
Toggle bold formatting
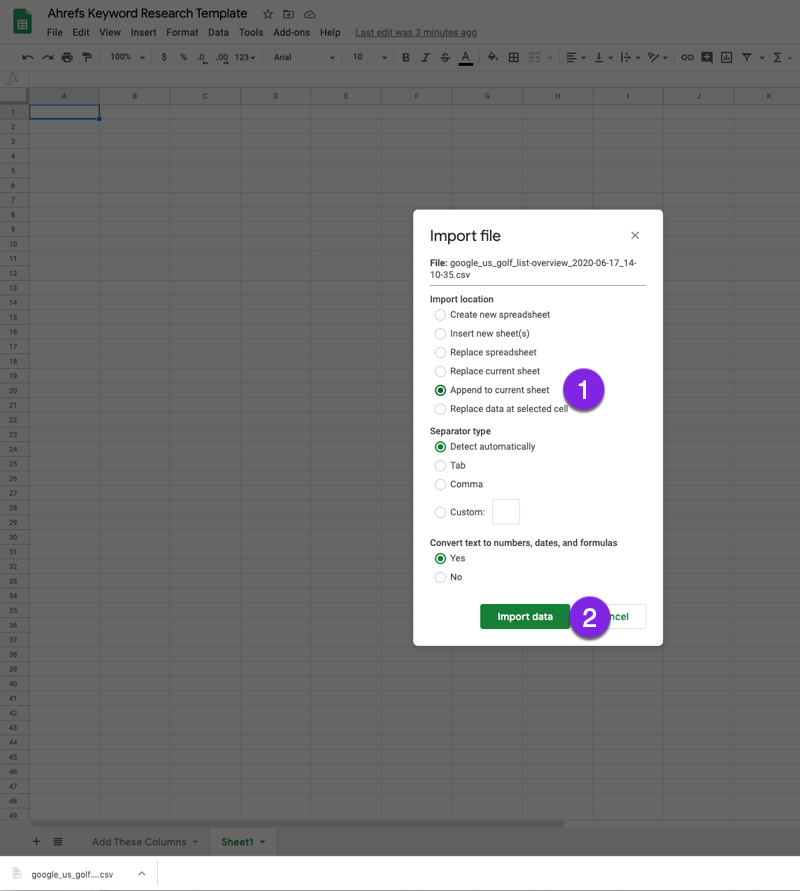[x=406, y=57]
